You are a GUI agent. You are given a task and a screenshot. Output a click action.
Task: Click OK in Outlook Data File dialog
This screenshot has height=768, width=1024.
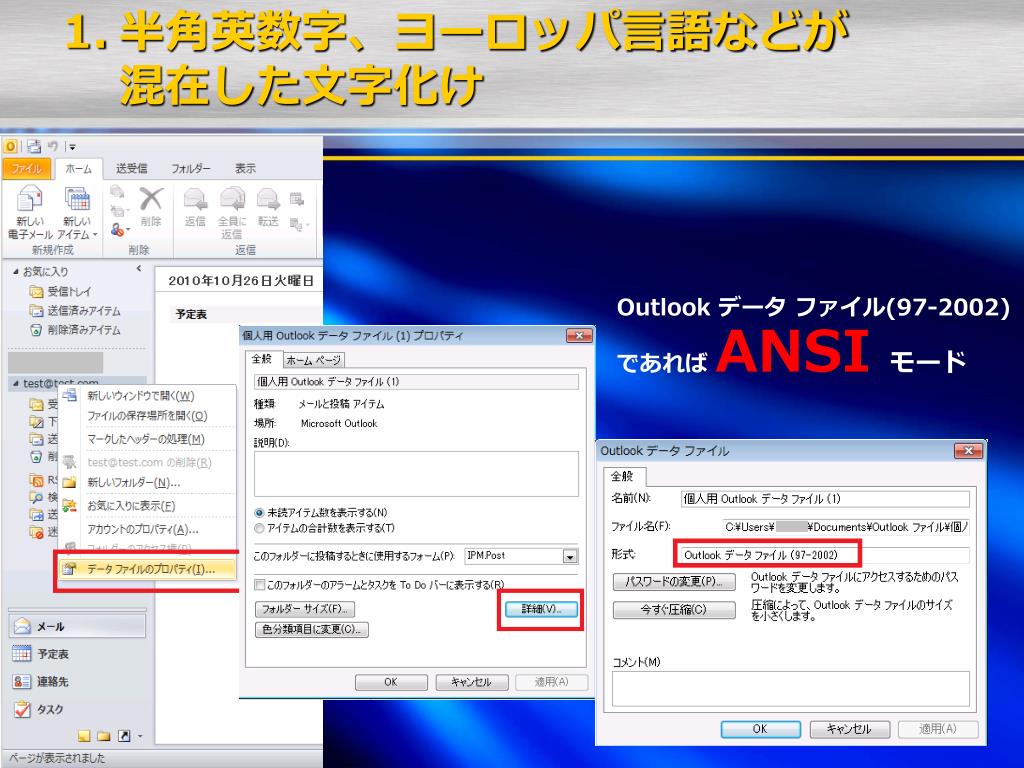click(x=760, y=729)
